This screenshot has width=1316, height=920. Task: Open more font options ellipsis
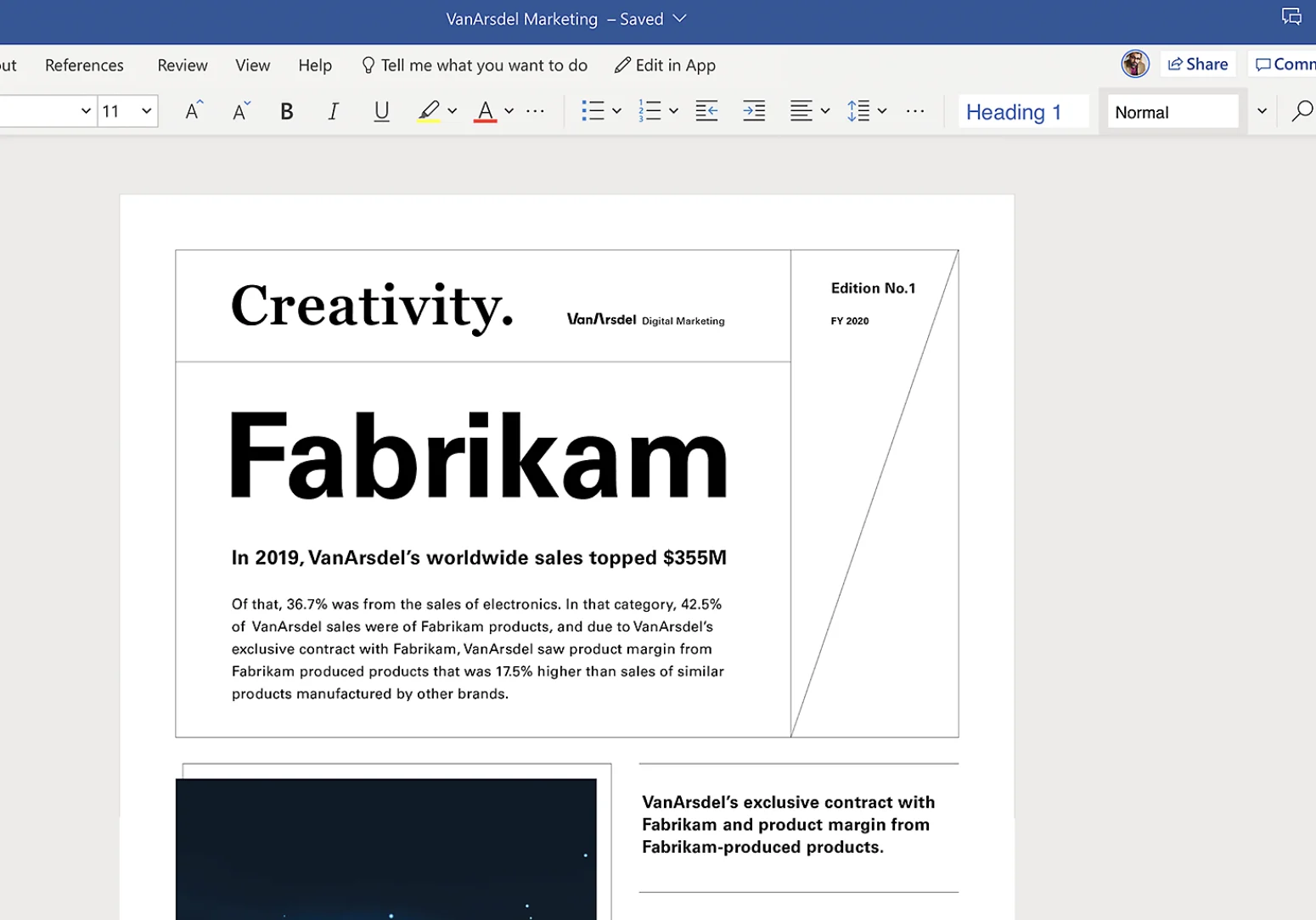(x=535, y=111)
